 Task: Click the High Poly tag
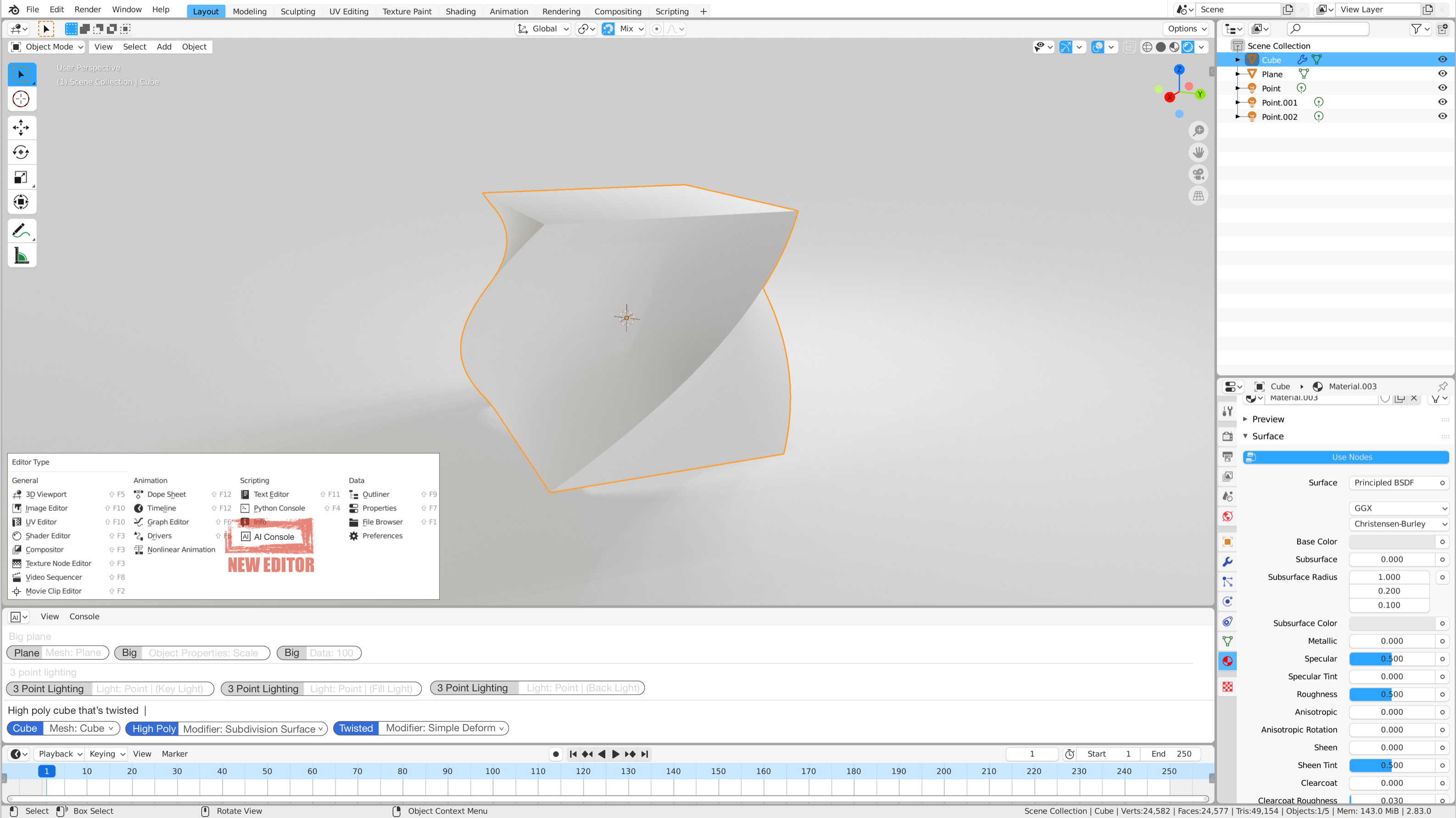pyautogui.click(x=152, y=728)
